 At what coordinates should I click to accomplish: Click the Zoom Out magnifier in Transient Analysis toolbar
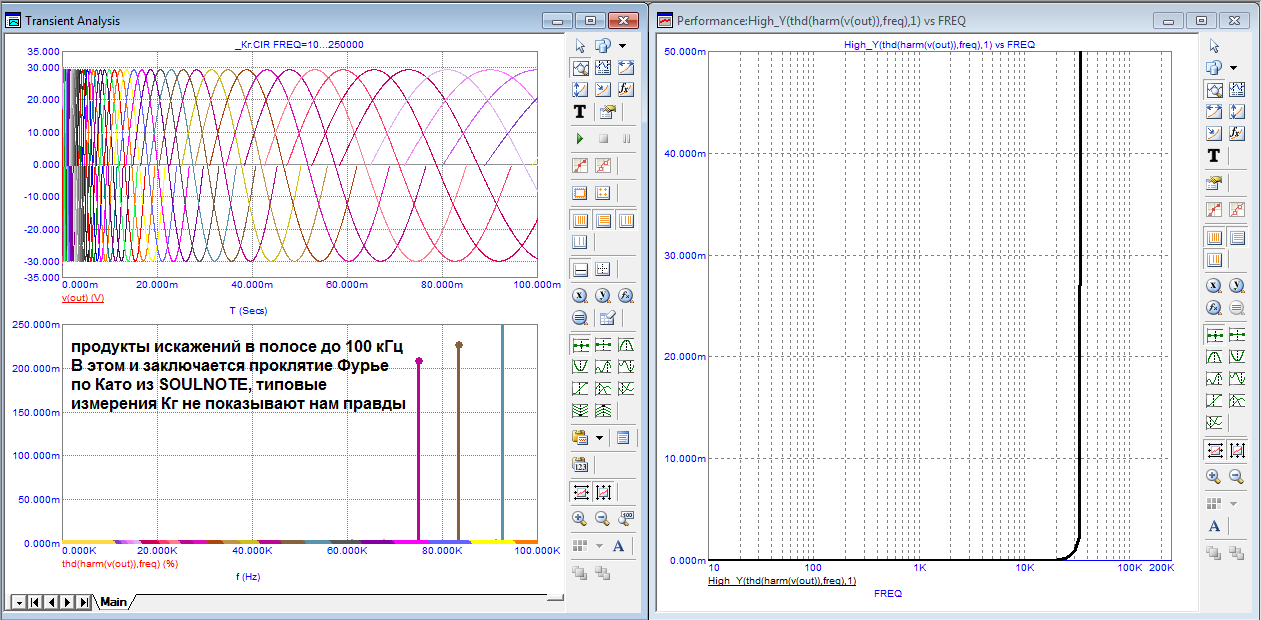click(x=603, y=518)
